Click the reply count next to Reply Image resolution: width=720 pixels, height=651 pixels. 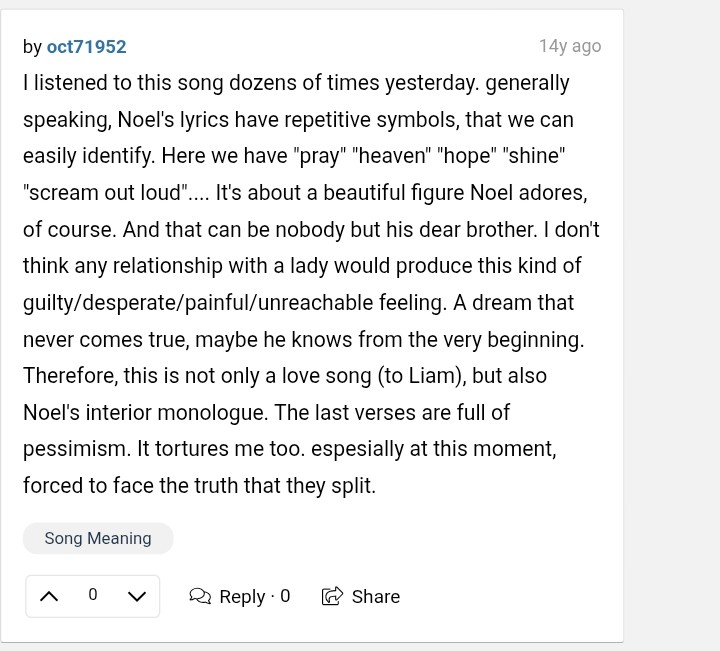coord(285,596)
